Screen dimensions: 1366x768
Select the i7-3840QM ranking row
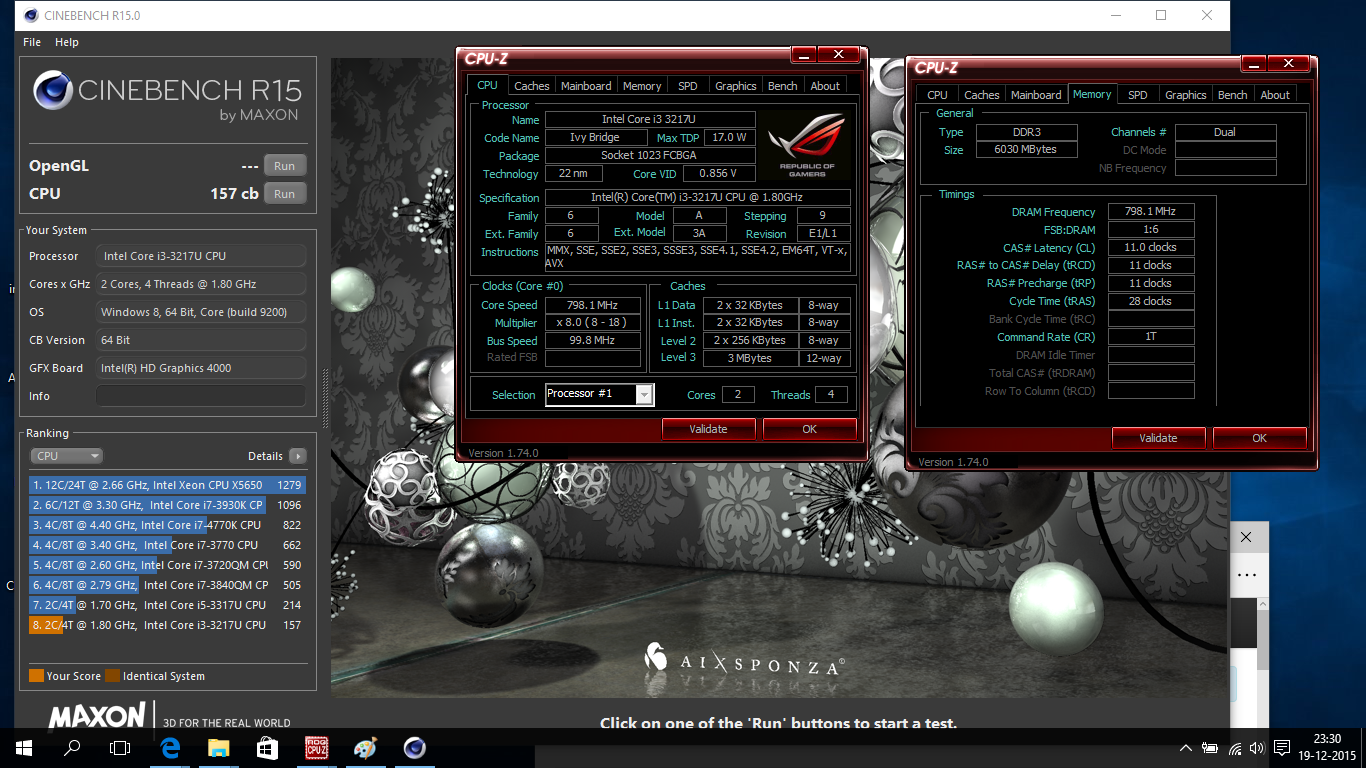(167, 585)
